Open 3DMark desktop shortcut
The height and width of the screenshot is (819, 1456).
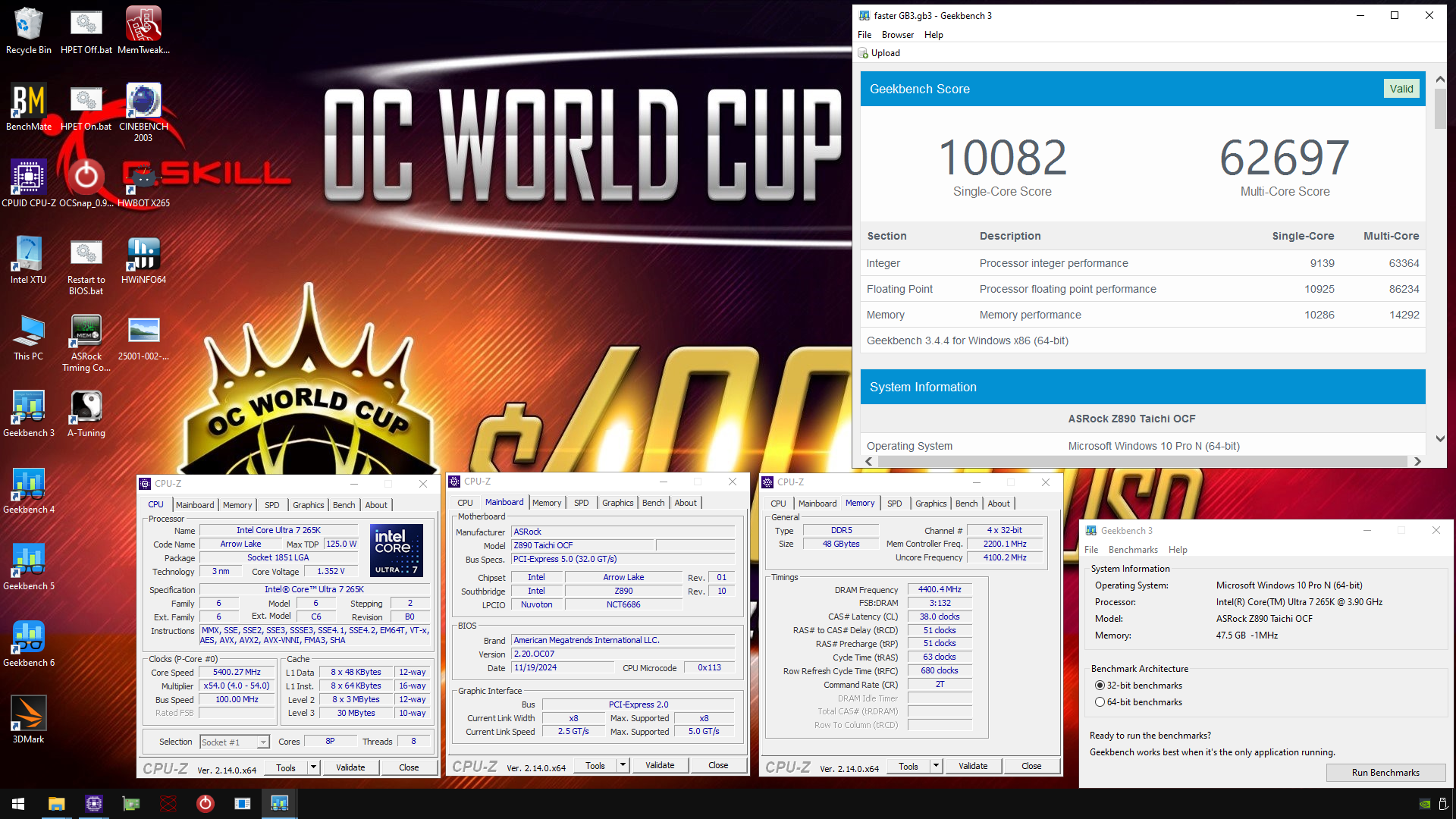pyautogui.click(x=28, y=720)
